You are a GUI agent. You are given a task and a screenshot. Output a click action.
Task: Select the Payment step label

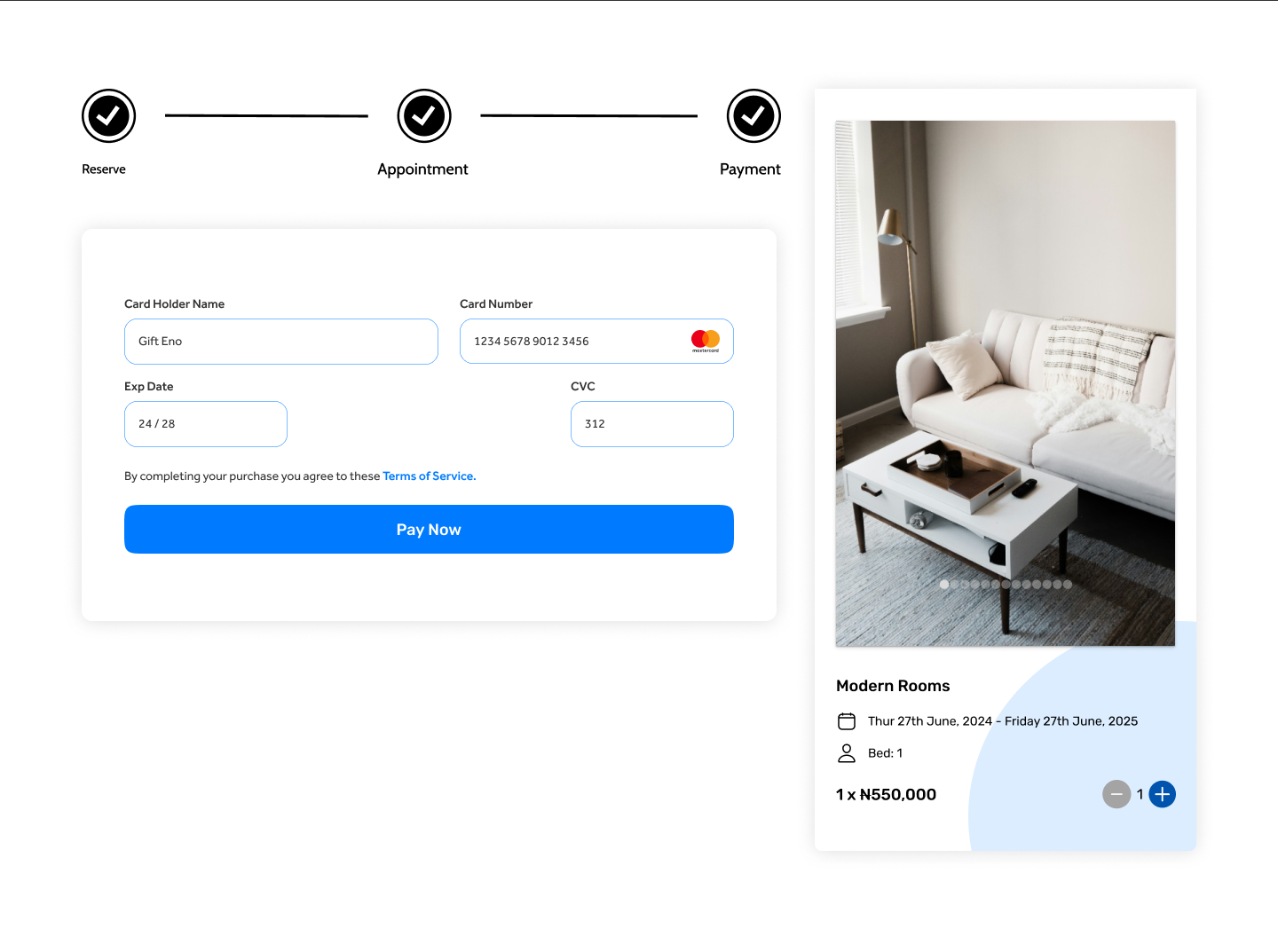[x=750, y=169]
